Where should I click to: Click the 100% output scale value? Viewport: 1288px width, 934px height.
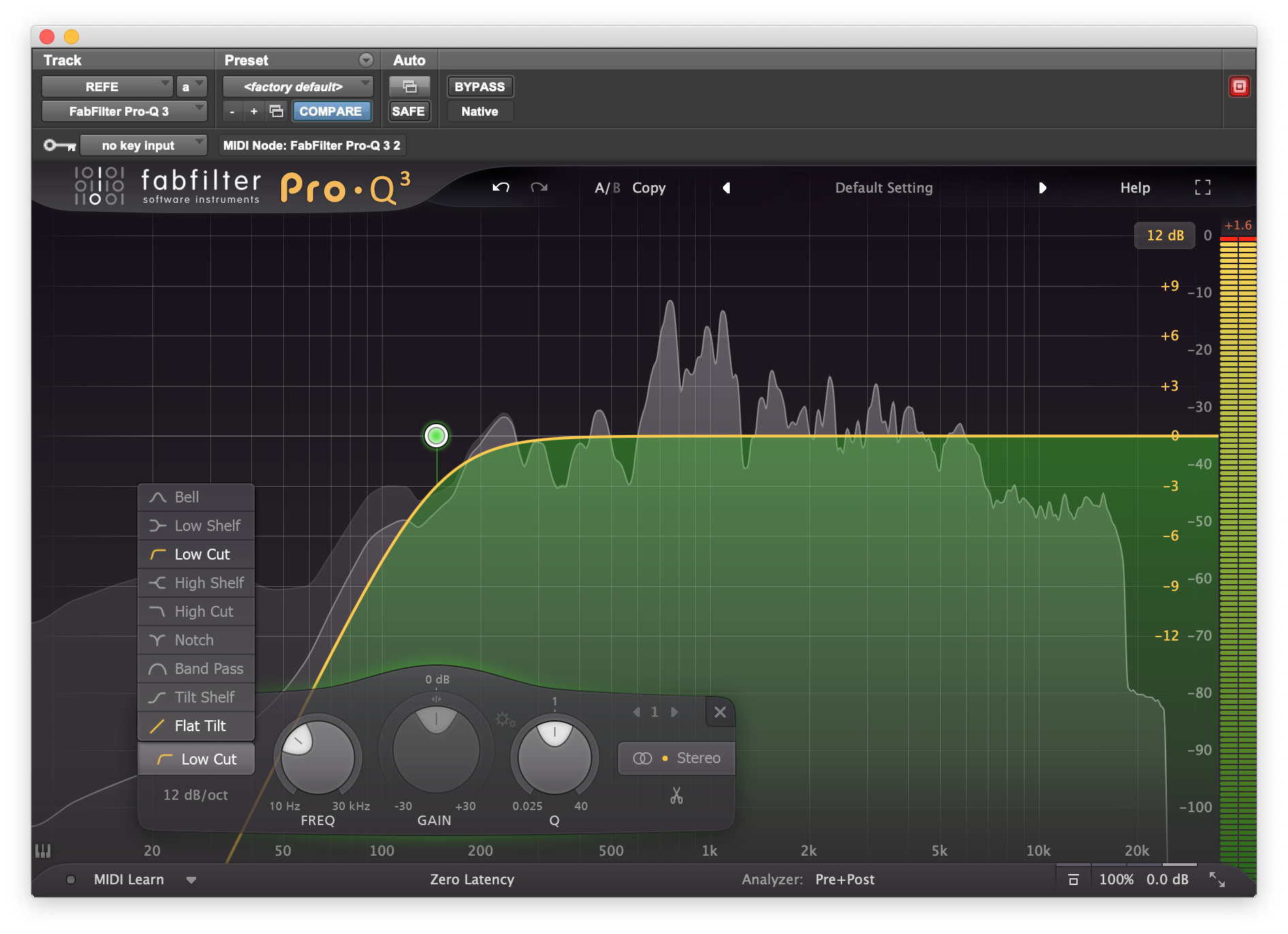[1116, 880]
